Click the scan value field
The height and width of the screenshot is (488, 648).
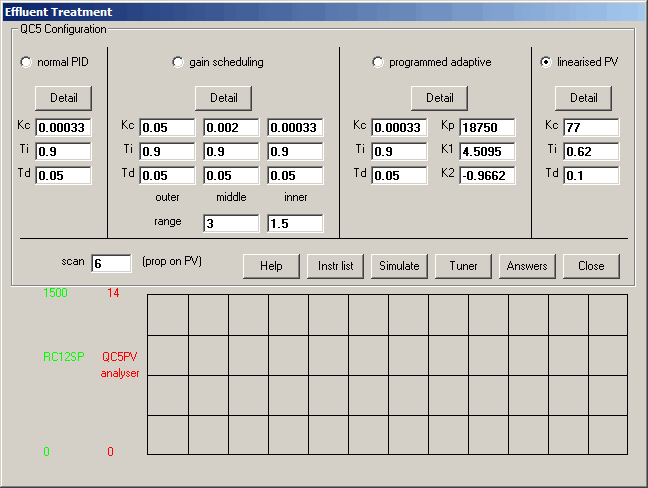111,263
